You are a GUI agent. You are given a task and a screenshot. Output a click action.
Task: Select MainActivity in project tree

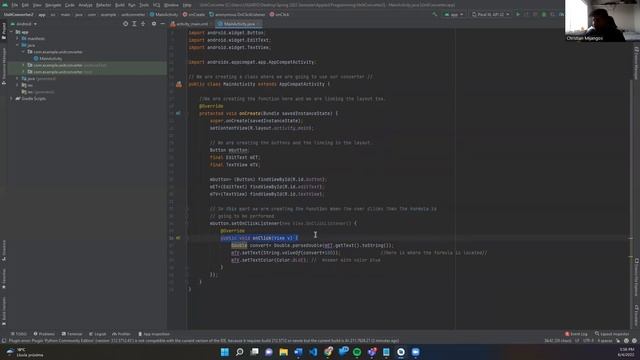[48, 59]
